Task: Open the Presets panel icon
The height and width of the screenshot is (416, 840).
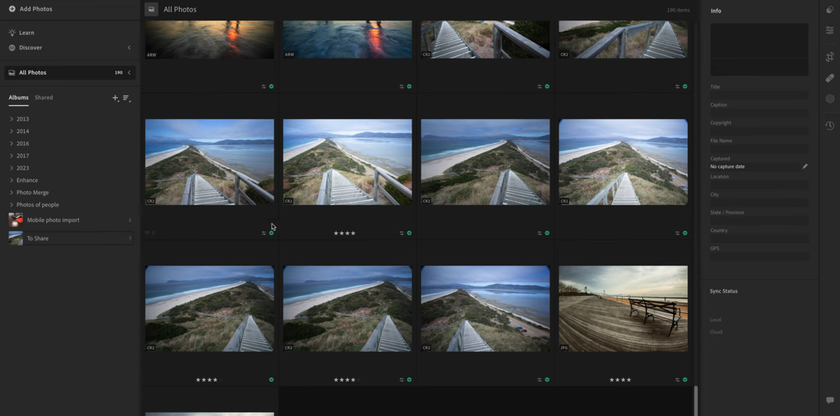Action: 830,10
